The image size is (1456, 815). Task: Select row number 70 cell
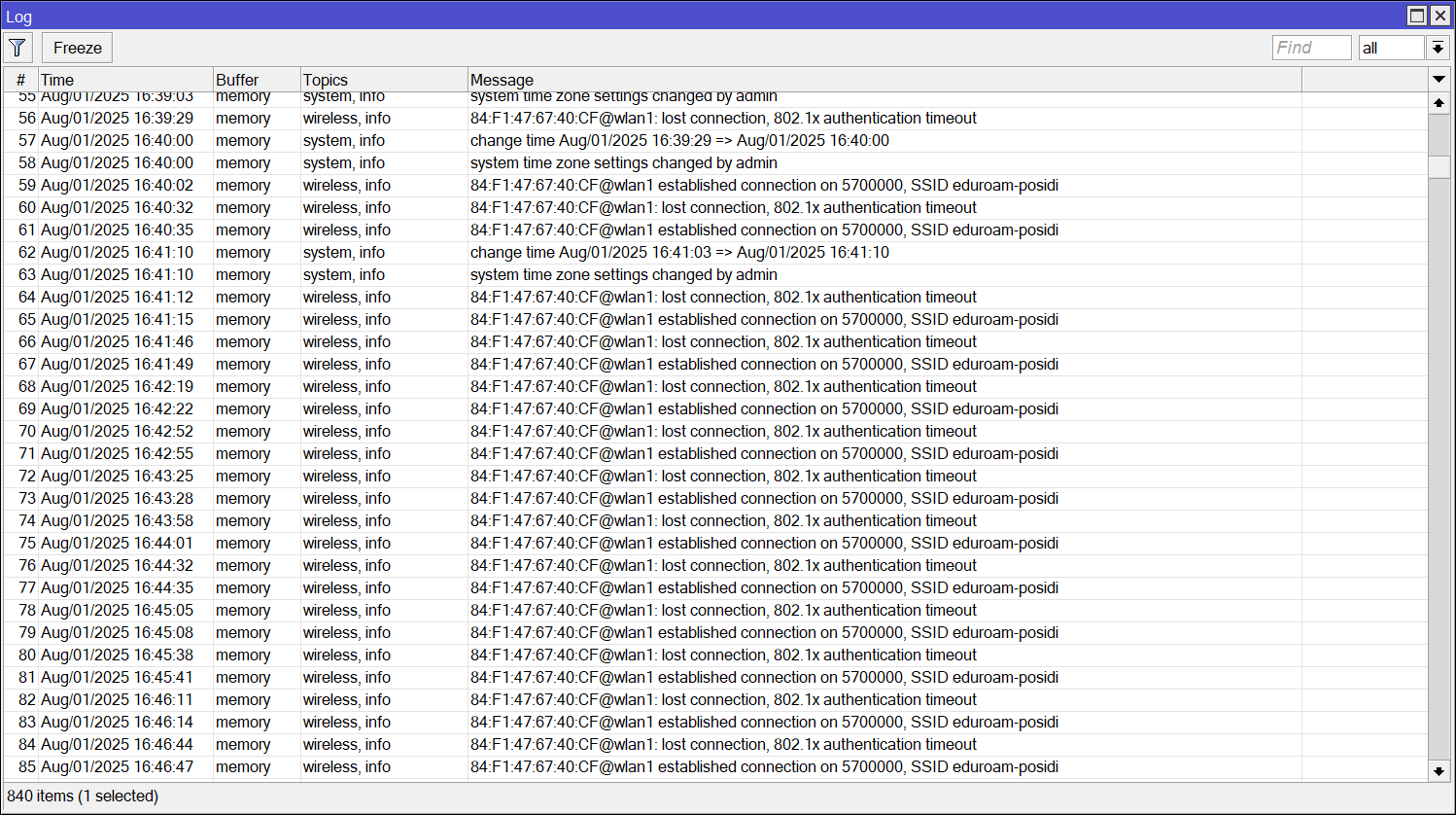click(27, 431)
